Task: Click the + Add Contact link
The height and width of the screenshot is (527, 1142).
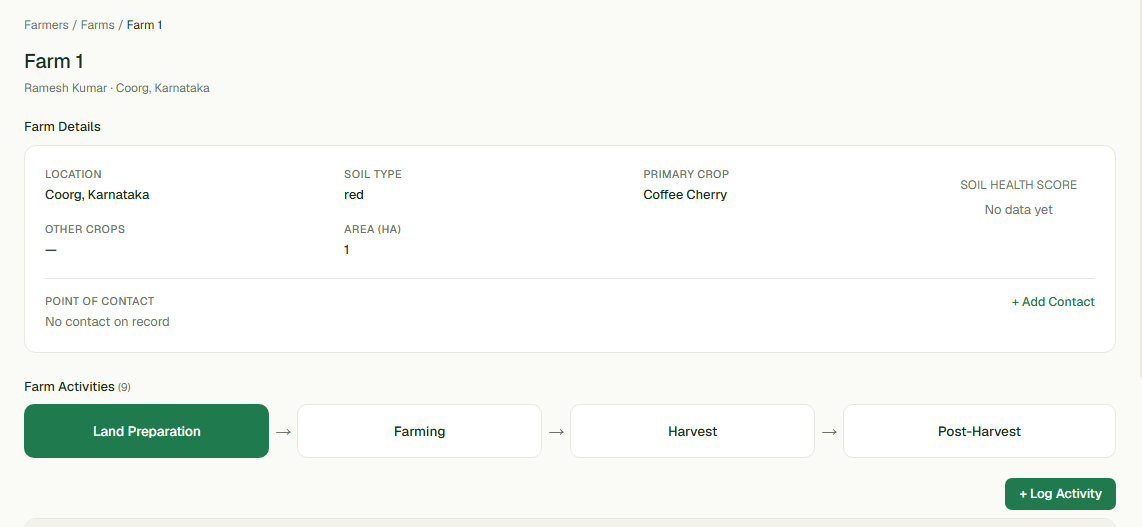Action: pos(1052,301)
